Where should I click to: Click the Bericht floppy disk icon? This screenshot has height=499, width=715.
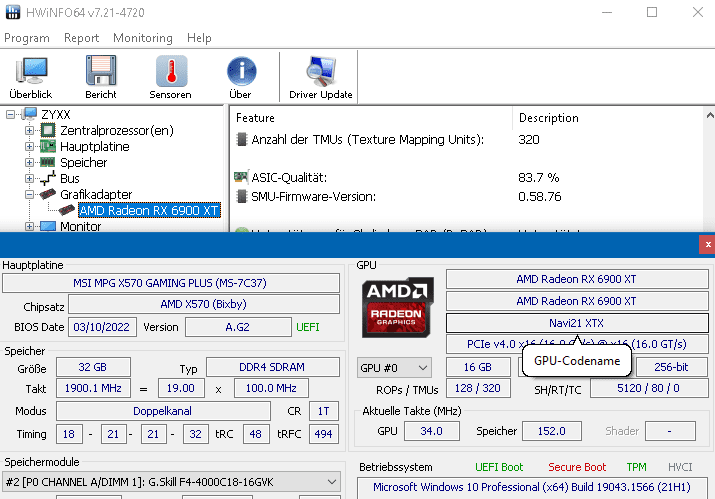[x=101, y=70]
